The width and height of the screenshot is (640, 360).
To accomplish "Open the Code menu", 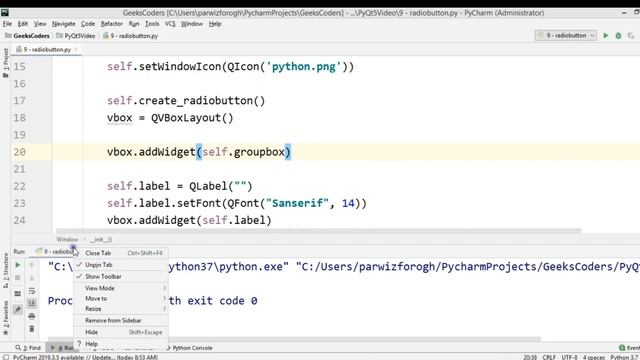I will (x=88, y=24).
